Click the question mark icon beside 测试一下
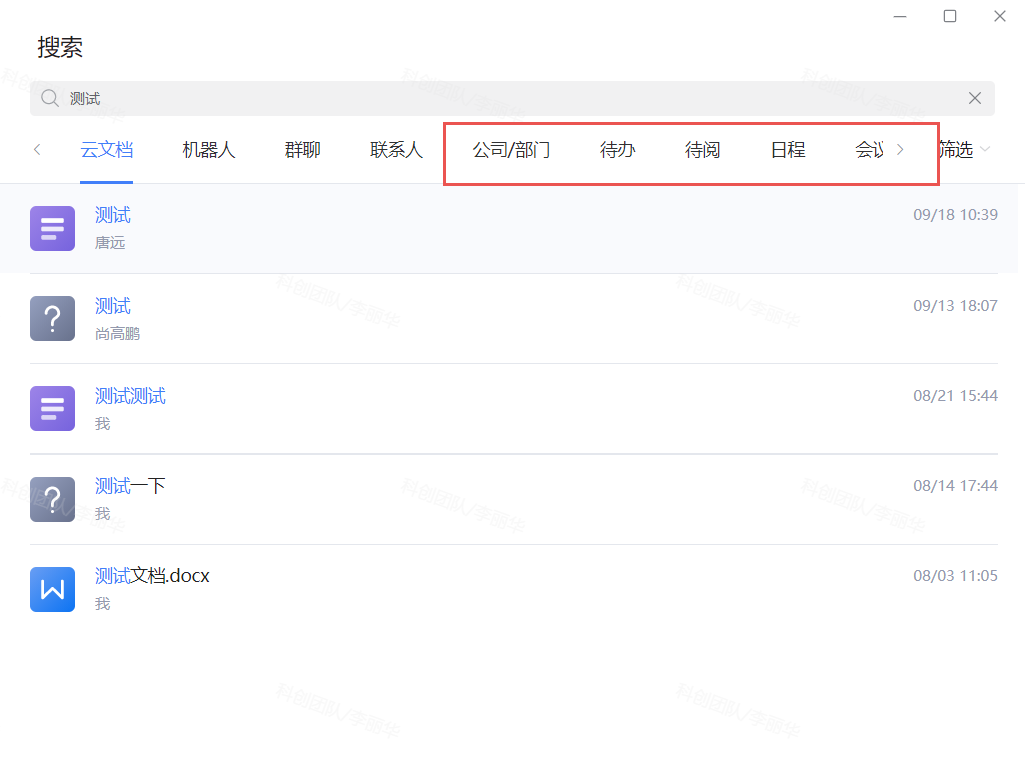 52,499
